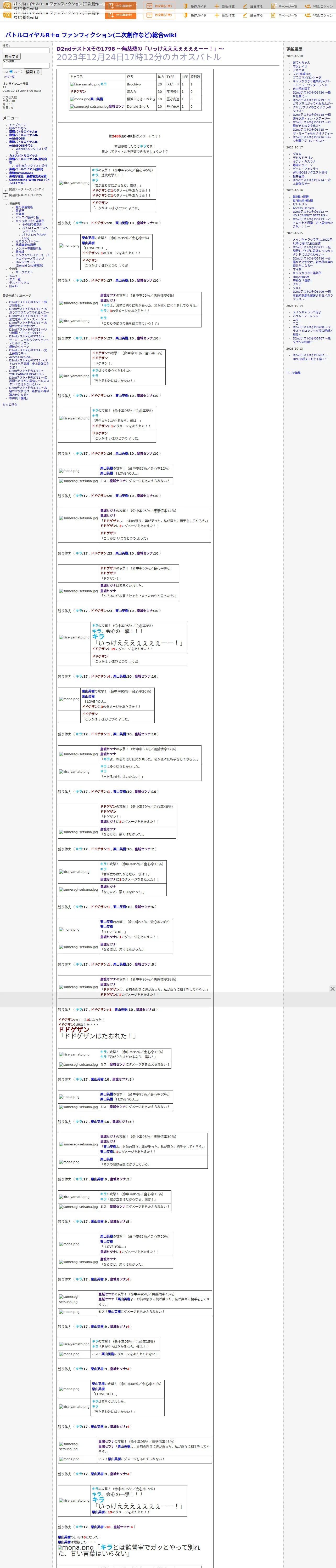Open マキ奈 in update history

pyautogui.click(x=297, y=269)
